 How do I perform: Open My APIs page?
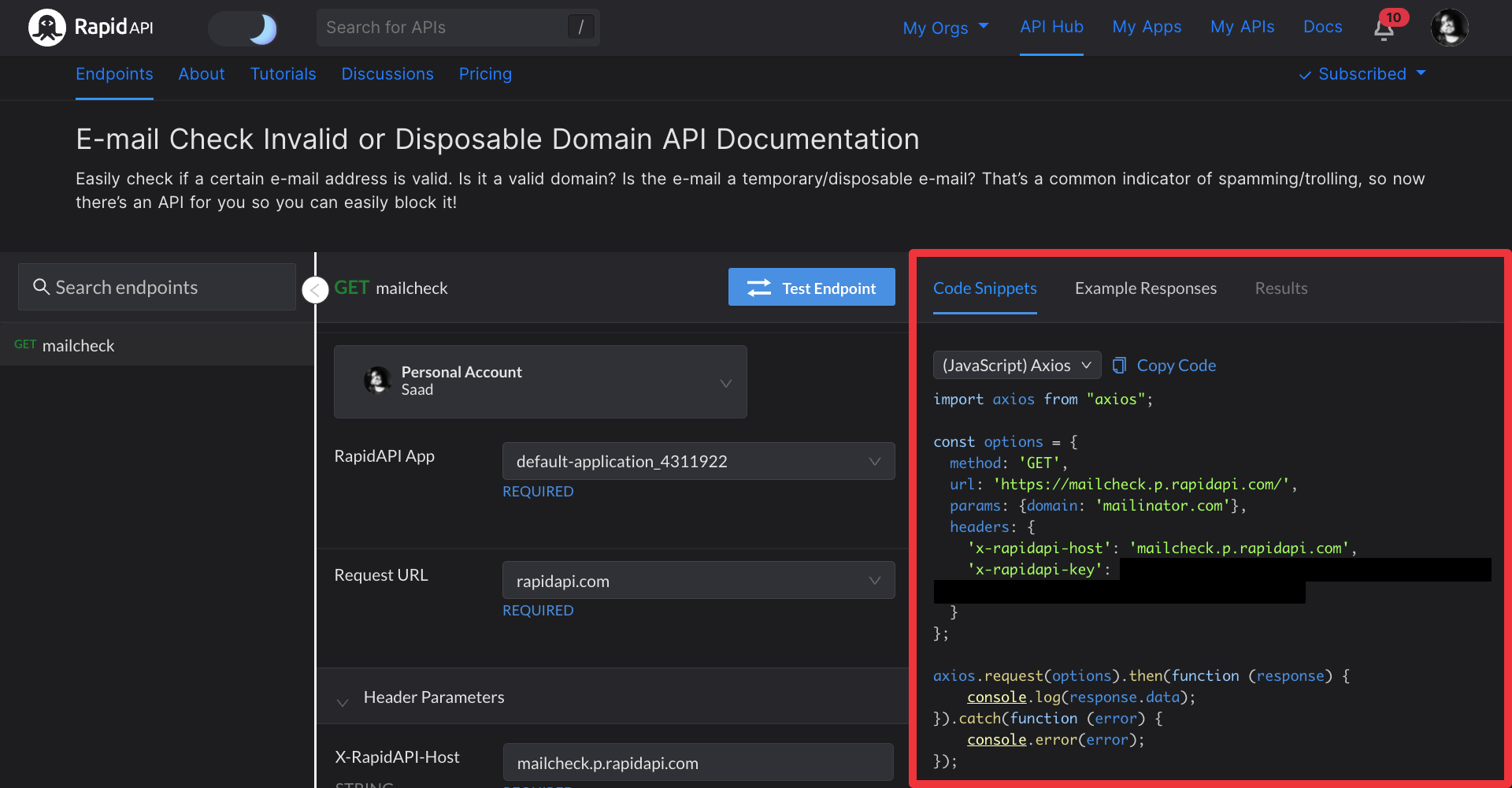(x=1242, y=27)
